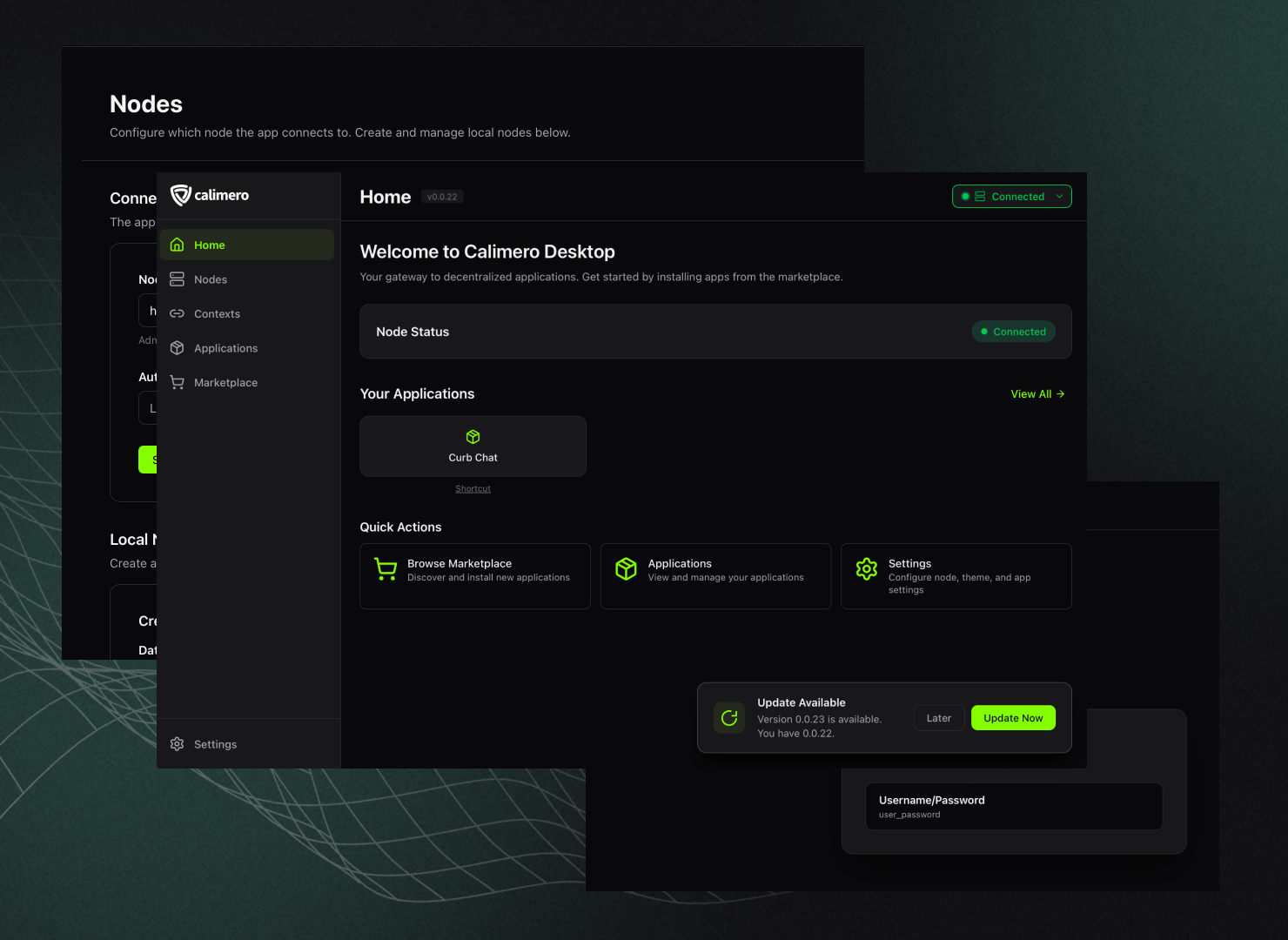
Task: Open the Curb Chat application icon
Action: tap(473, 437)
